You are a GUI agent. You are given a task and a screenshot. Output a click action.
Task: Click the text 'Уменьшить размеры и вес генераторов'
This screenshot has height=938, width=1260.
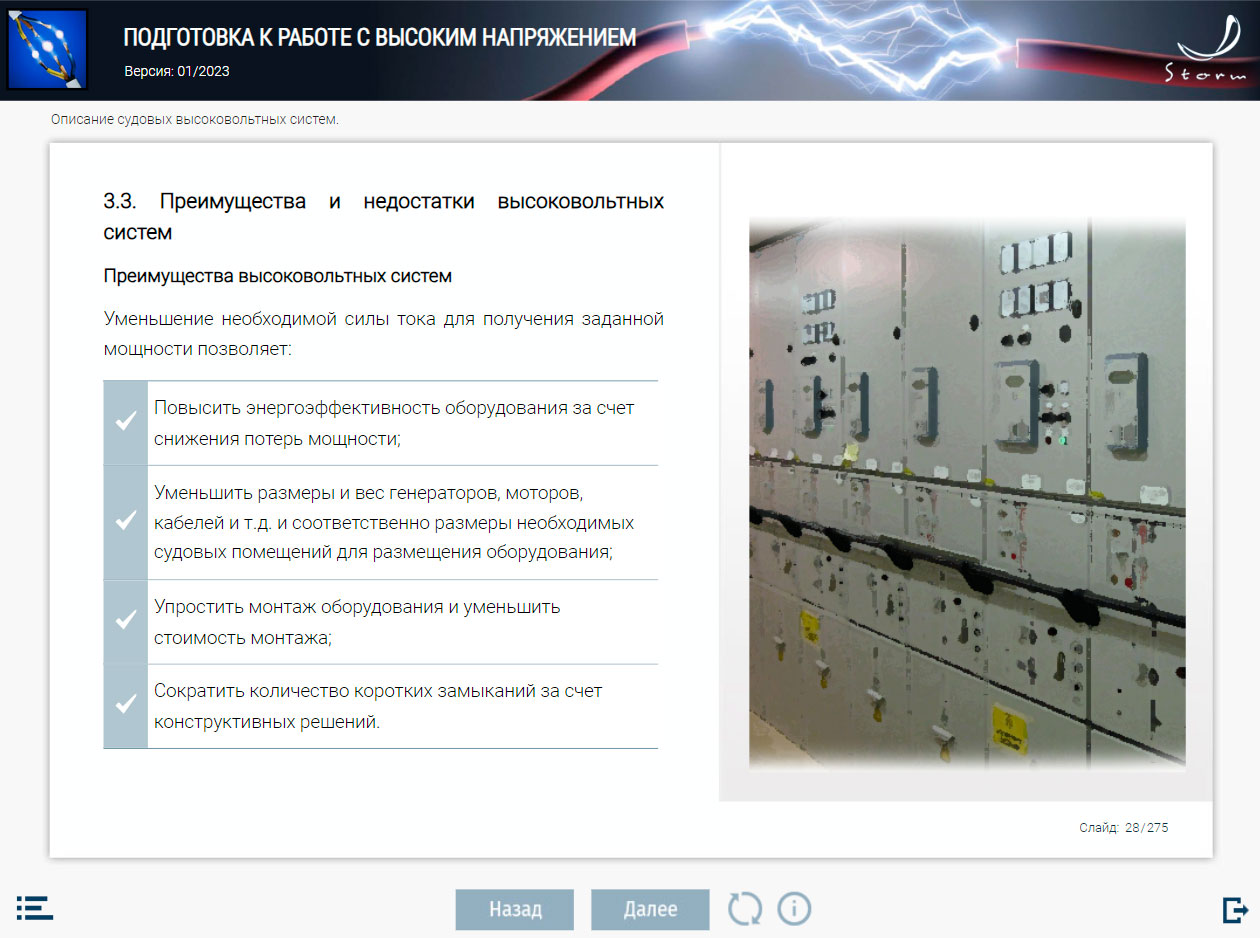394,522
